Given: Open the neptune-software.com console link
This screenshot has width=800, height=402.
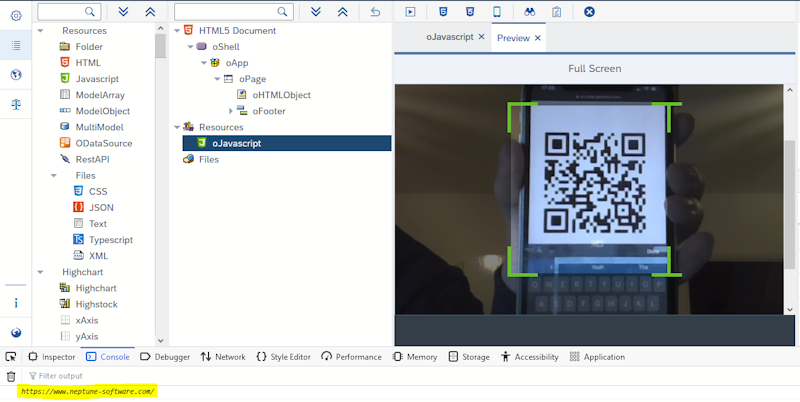Looking at the screenshot, I should 88,392.
